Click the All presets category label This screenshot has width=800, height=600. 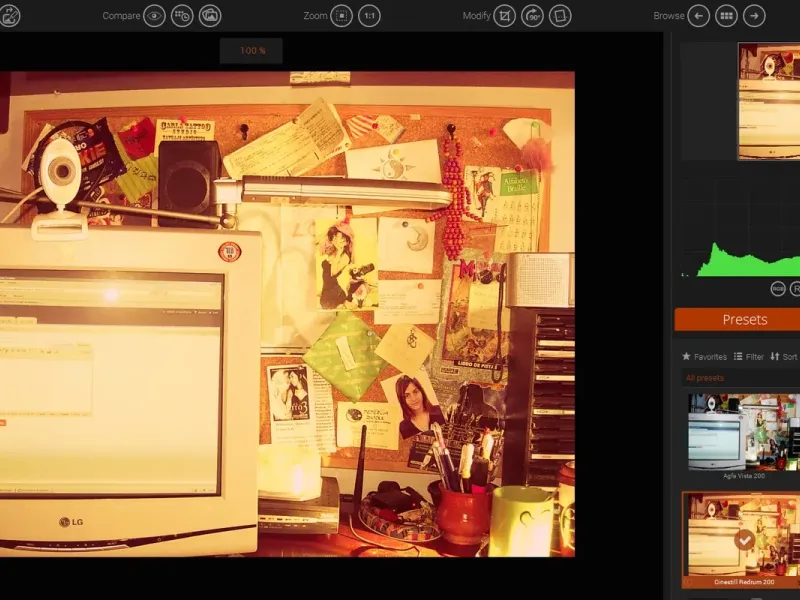(x=705, y=378)
